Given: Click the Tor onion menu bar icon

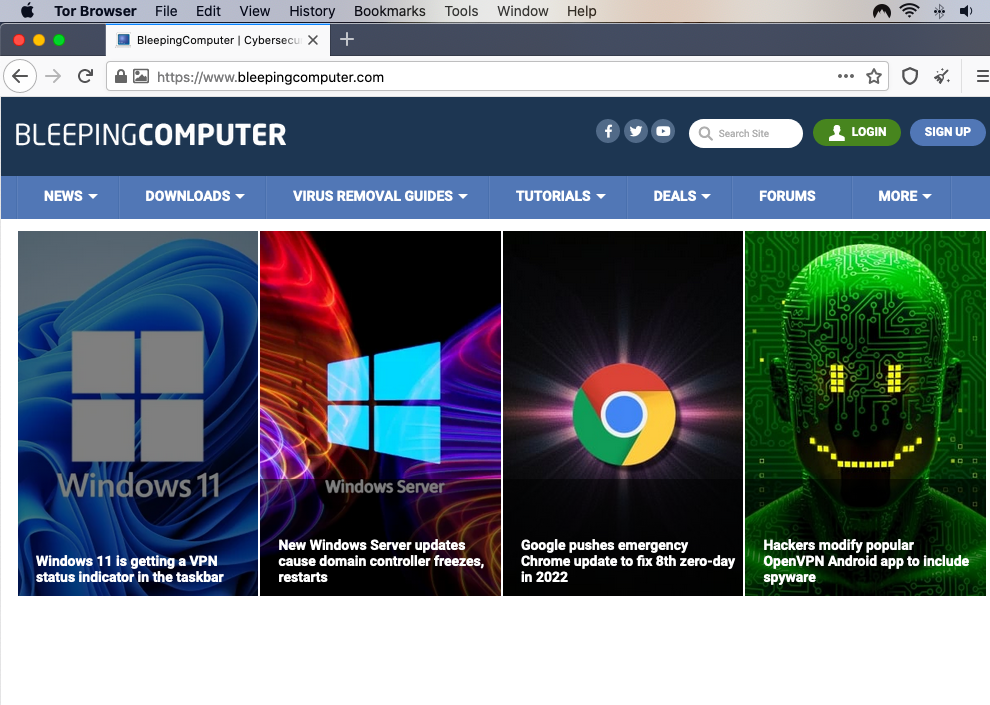Looking at the screenshot, I should [x=881, y=11].
